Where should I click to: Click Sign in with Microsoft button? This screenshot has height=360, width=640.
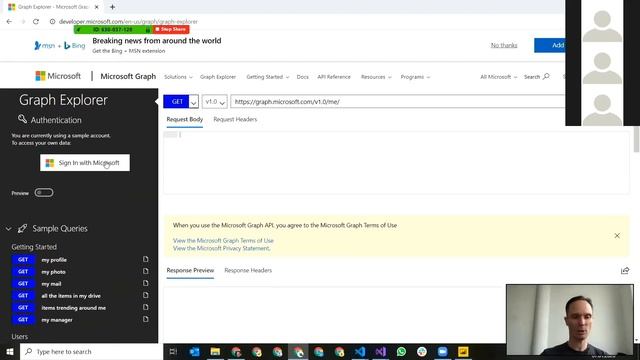pos(85,163)
